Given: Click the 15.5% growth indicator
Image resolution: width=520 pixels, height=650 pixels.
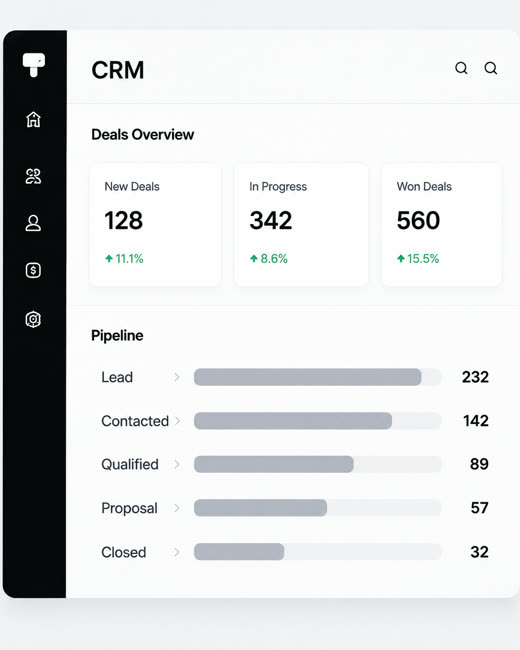Looking at the screenshot, I should pyautogui.click(x=418, y=259).
